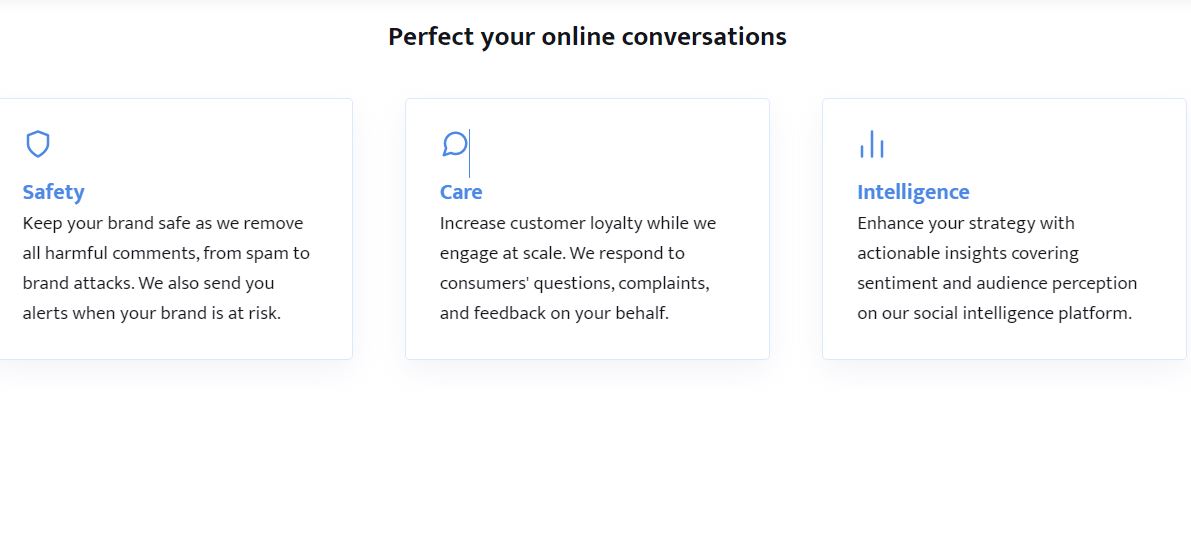Click the line 'Enhance your strategy with'
Image resolution: width=1191 pixels, height=544 pixels.
(x=966, y=223)
